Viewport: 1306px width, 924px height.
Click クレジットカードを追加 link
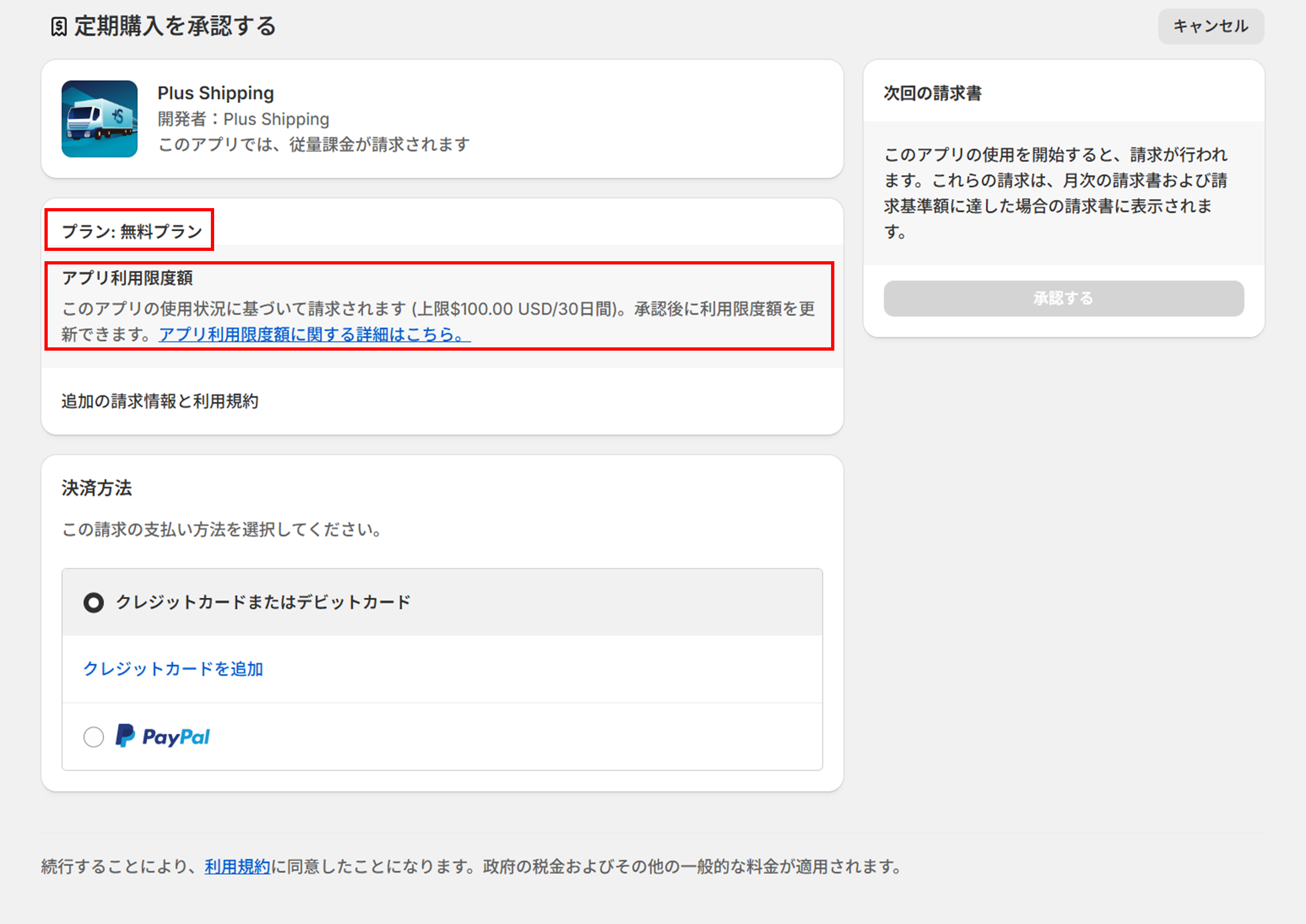(173, 669)
